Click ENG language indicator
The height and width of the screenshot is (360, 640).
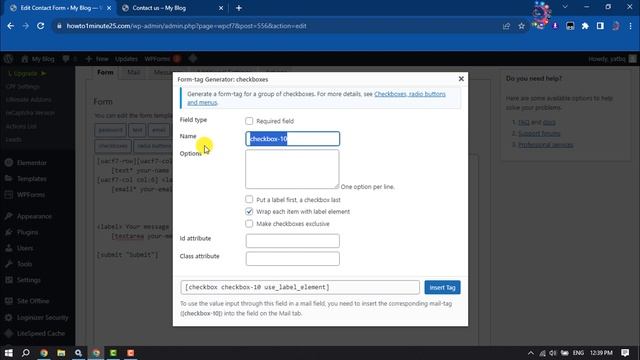pyautogui.click(x=578, y=353)
